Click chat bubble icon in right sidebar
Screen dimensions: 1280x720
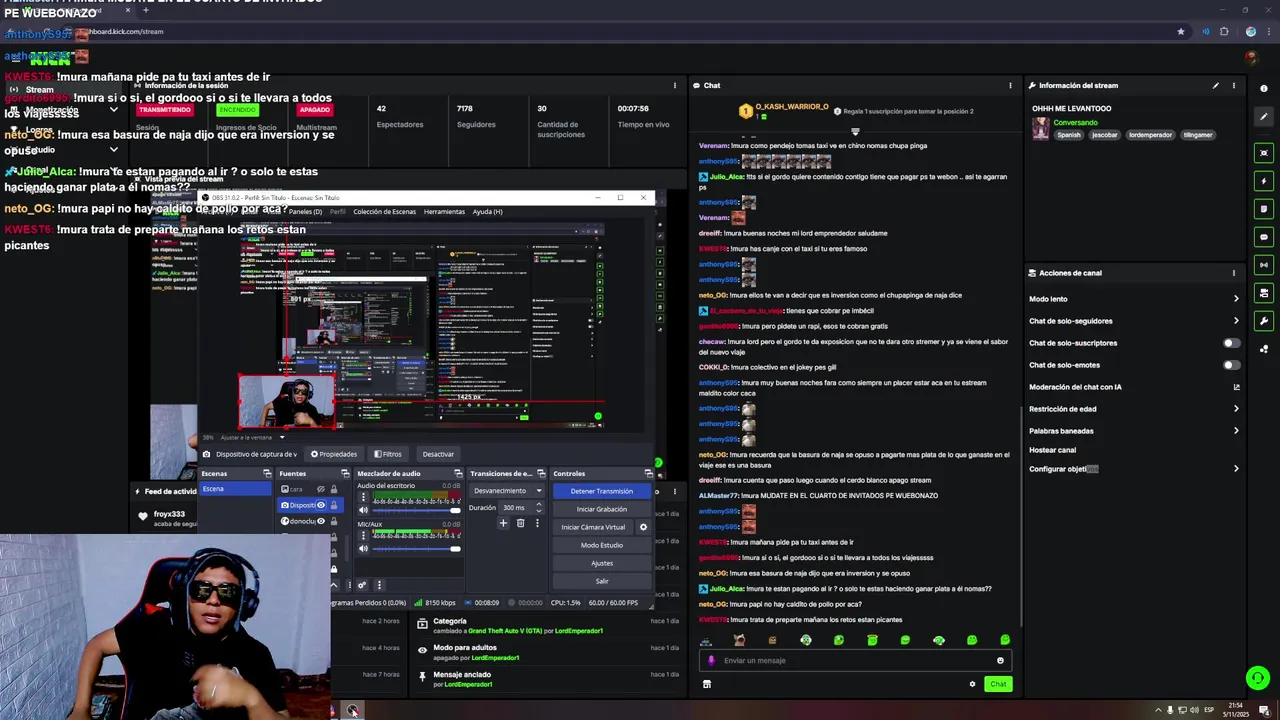pyautogui.click(x=1264, y=237)
